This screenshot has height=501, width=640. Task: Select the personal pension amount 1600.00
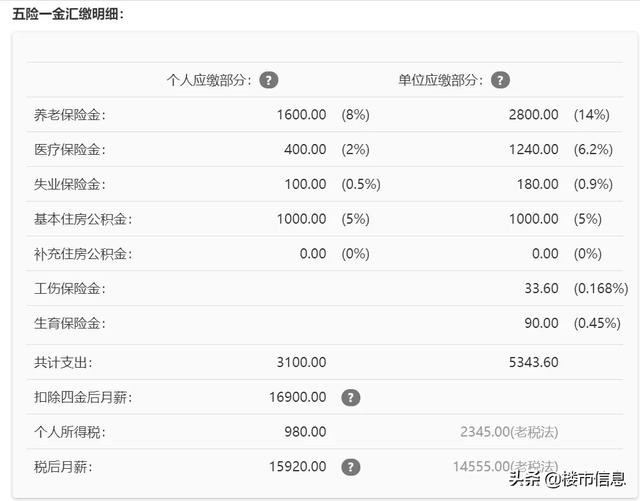(x=301, y=115)
